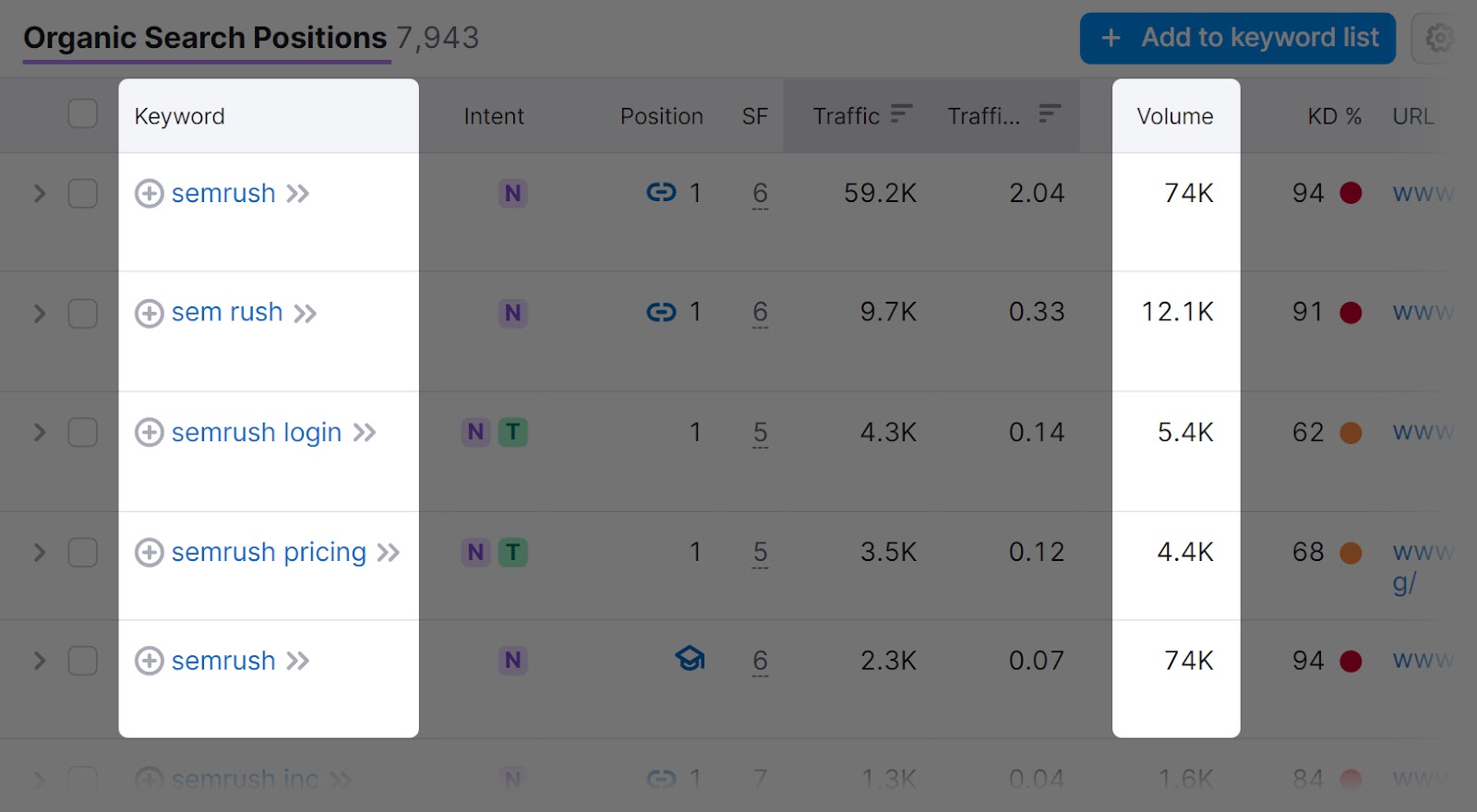The height and width of the screenshot is (812, 1477).
Task: Click the 59.2K traffic value
Action: [x=881, y=194]
